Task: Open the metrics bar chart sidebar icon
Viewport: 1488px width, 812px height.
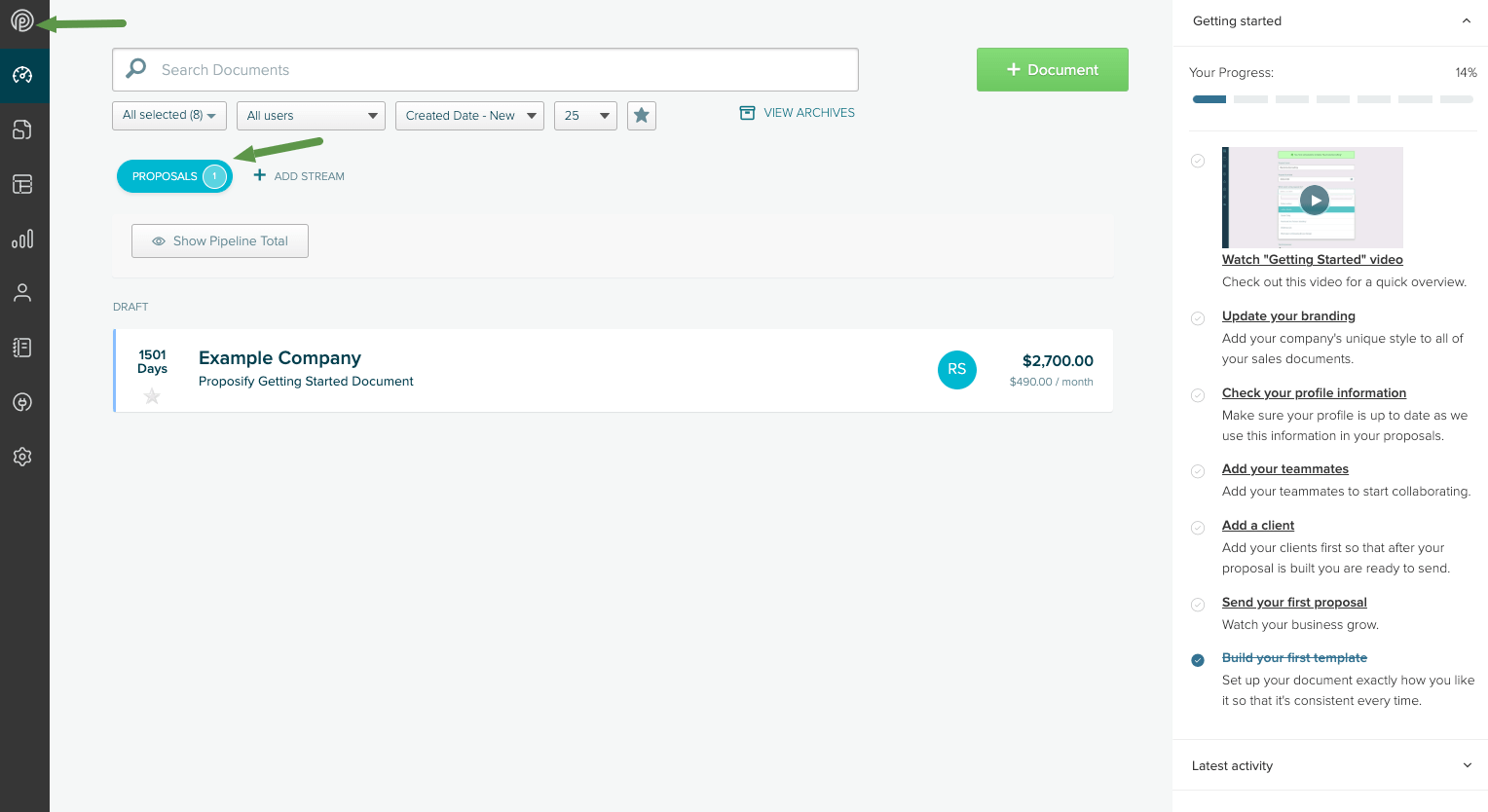Action: tap(22, 239)
